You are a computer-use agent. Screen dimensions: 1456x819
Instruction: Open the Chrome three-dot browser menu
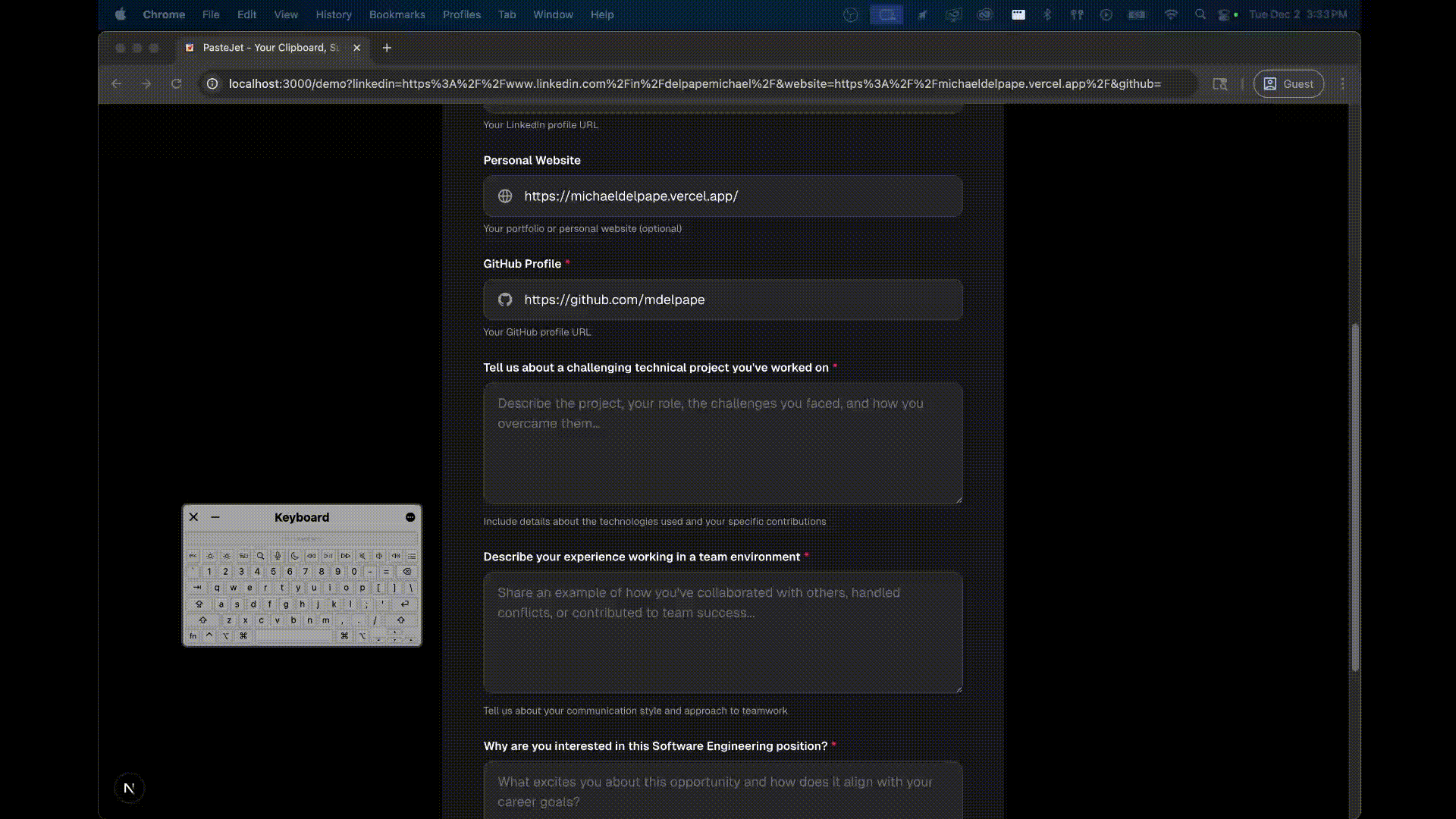1343,84
